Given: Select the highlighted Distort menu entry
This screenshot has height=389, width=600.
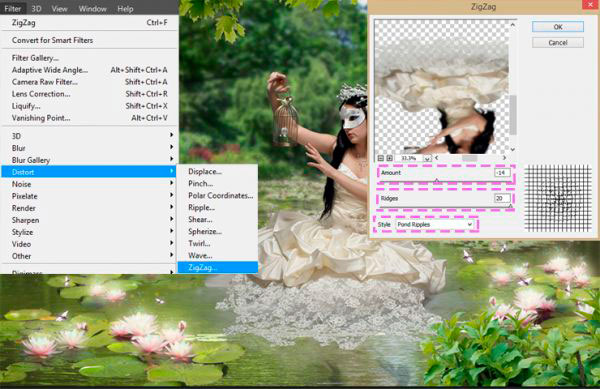Looking at the screenshot, I should tap(88, 172).
